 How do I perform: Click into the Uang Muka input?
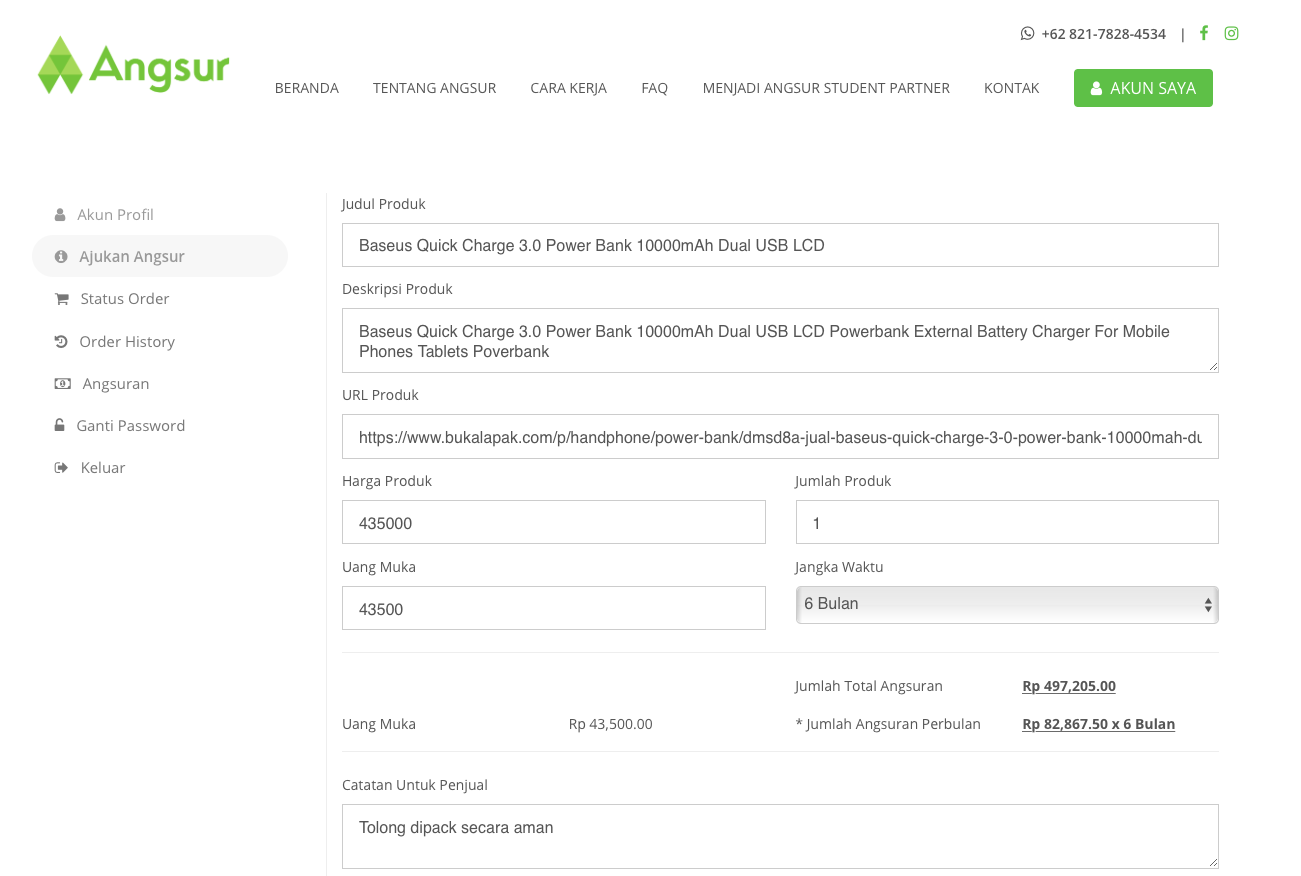(553, 609)
